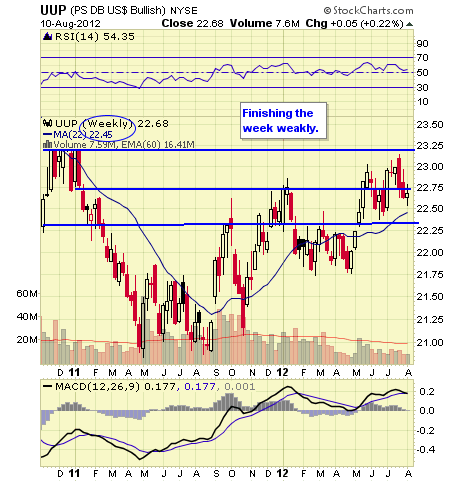Click the green up-triangle next to Chg
This screenshot has height=482, width=460.
click(409, 24)
